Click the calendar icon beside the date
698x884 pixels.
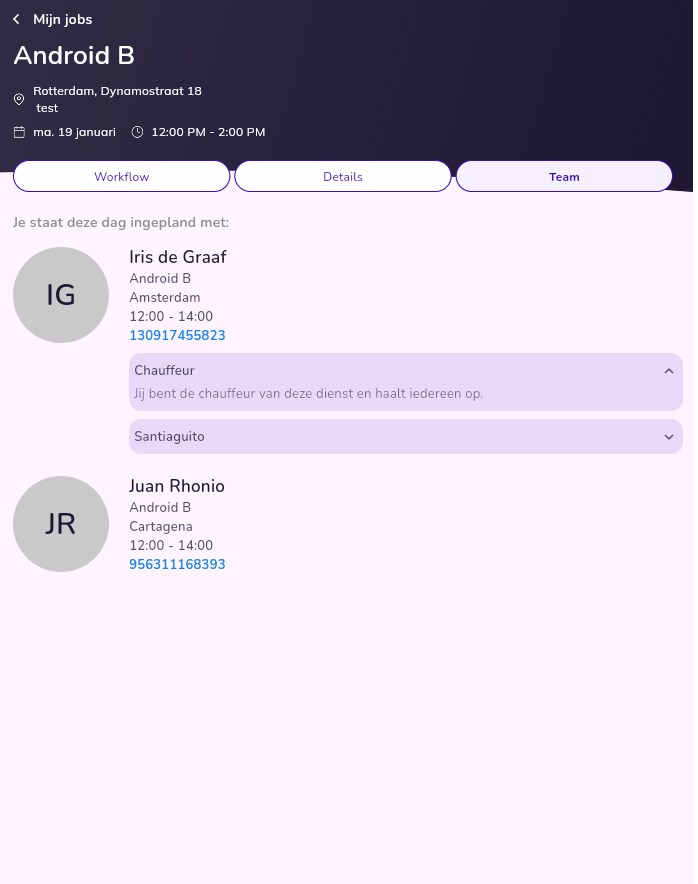pyautogui.click(x=19, y=132)
